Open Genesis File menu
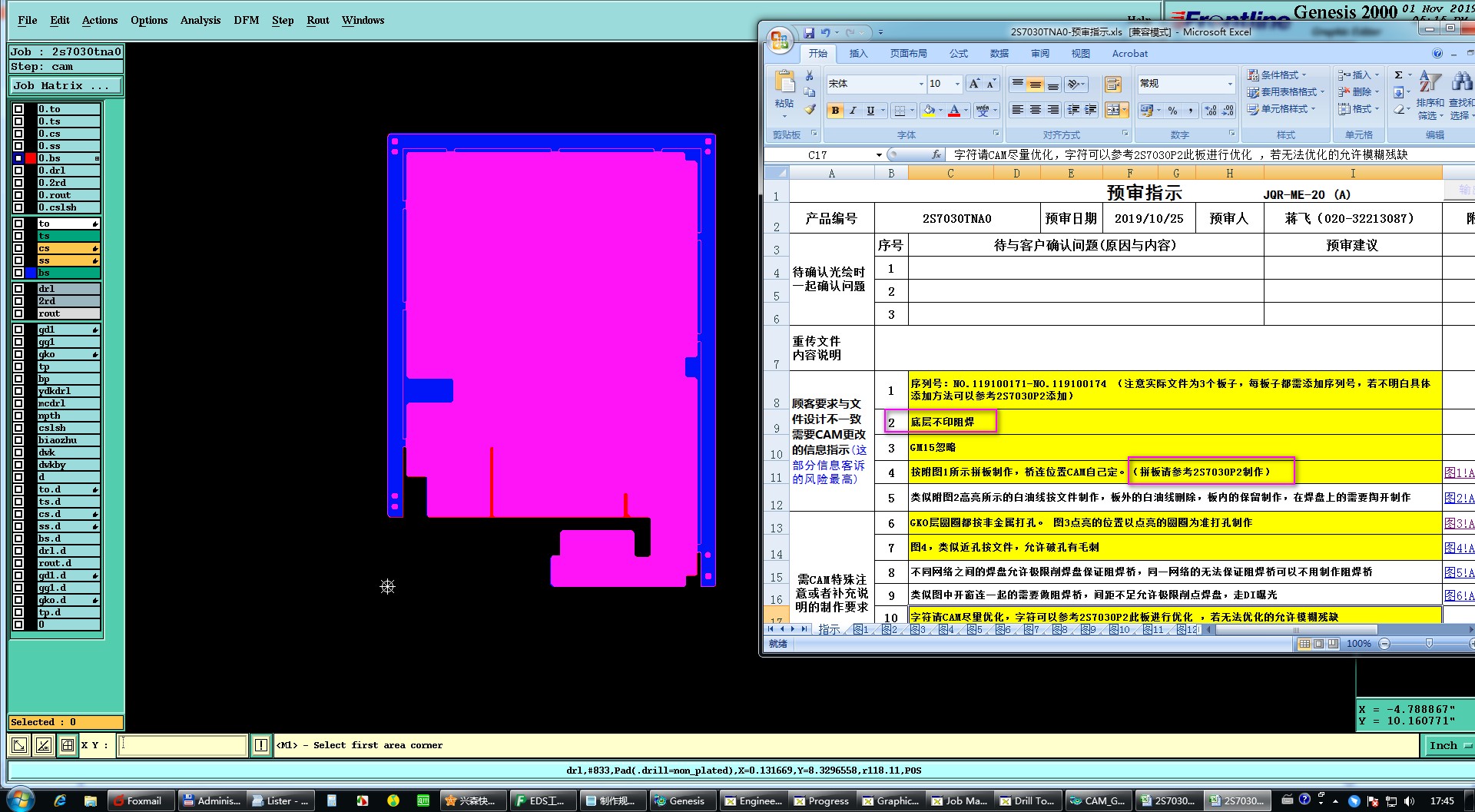 [28, 20]
